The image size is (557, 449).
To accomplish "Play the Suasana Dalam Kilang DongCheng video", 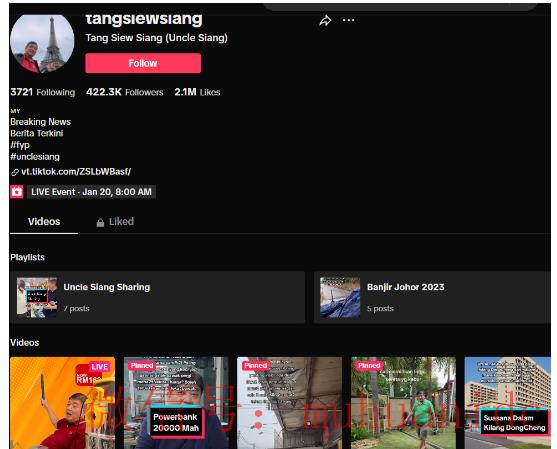I will 508,403.
